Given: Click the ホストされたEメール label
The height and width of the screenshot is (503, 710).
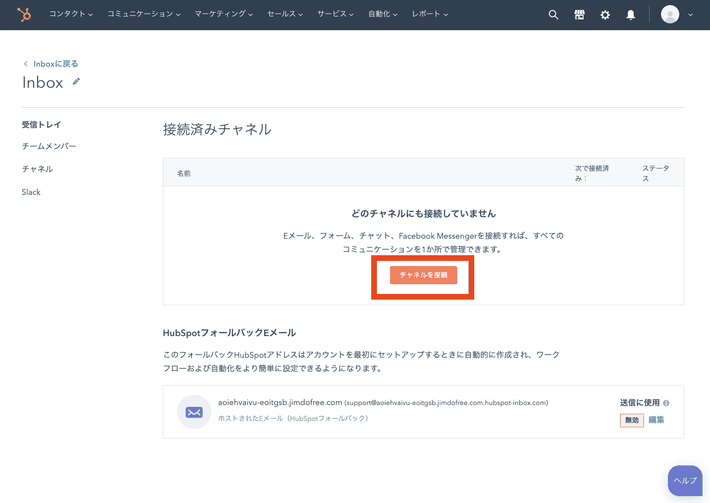Looking at the screenshot, I should click(293, 418).
